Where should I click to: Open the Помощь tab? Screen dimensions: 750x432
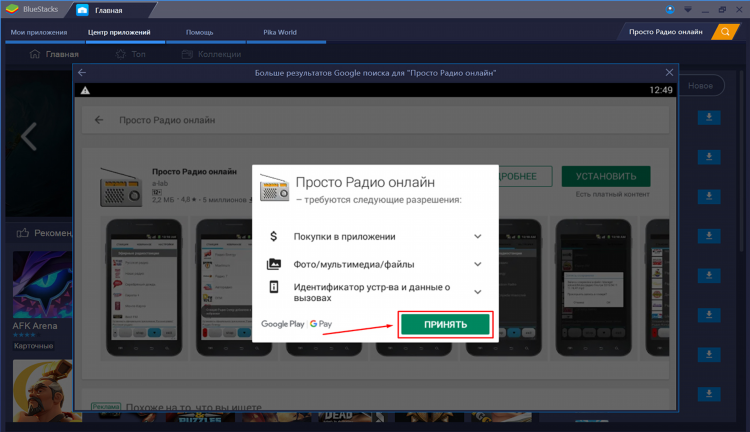point(199,33)
